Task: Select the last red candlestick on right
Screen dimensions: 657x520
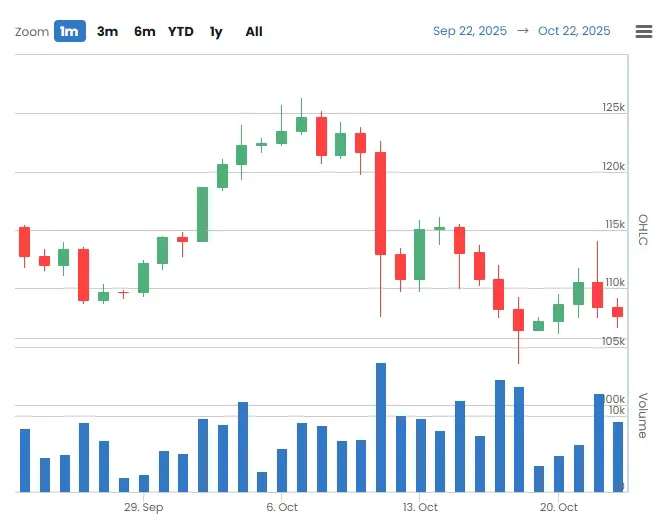Action: point(617,312)
